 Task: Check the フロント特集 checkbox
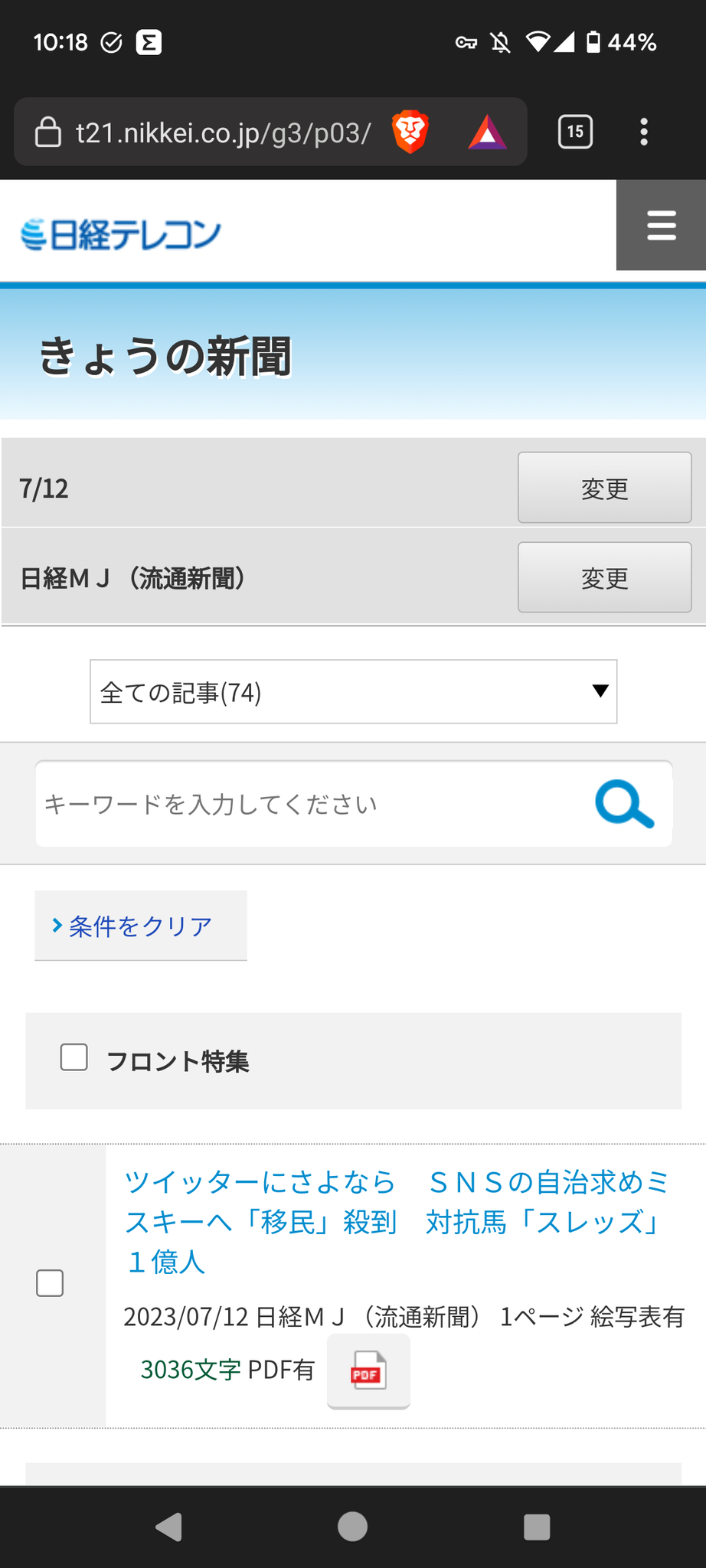coord(74,1058)
